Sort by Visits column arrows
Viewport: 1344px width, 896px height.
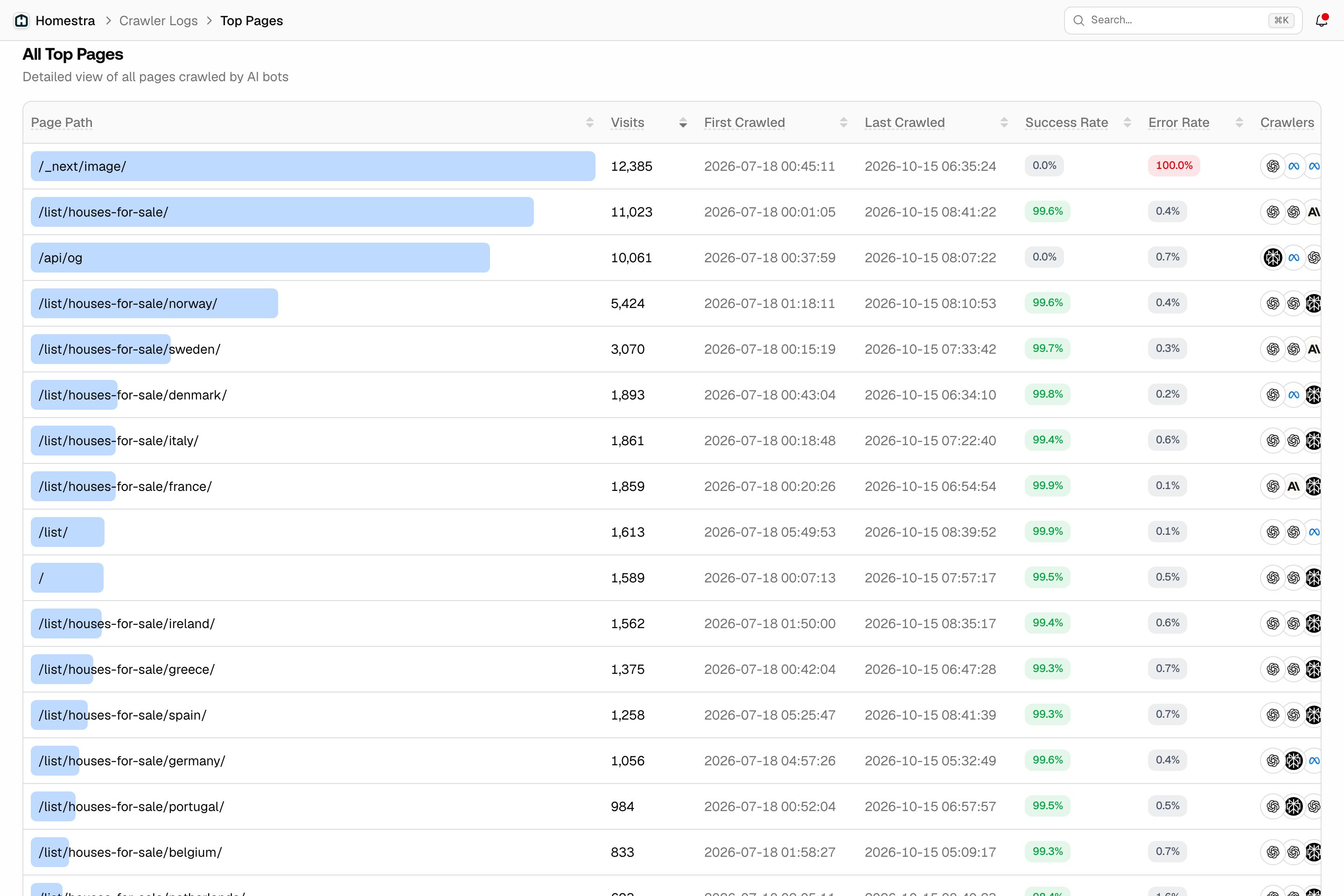coord(683,123)
